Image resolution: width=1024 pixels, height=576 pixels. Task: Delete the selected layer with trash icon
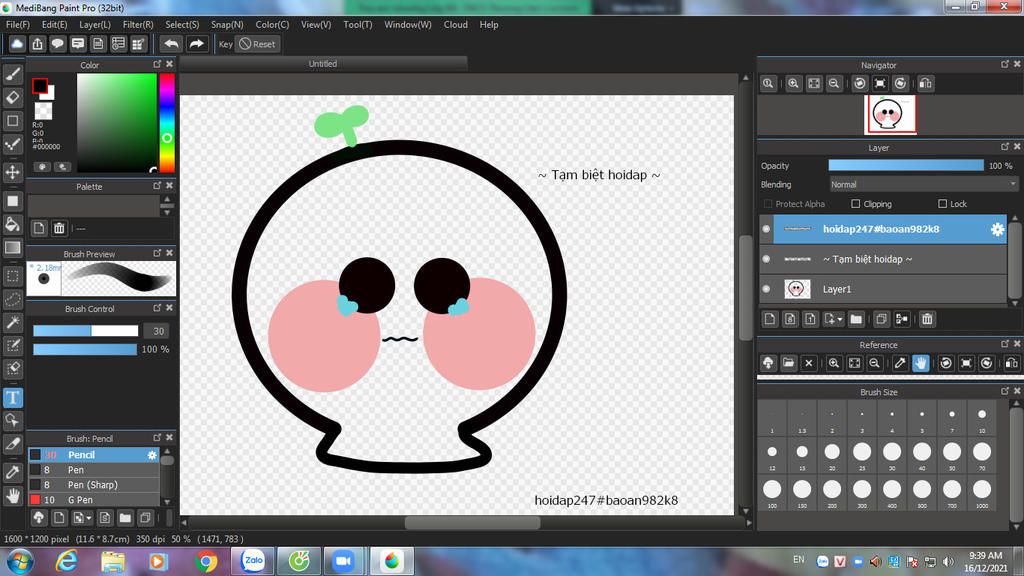[x=927, y=319]
